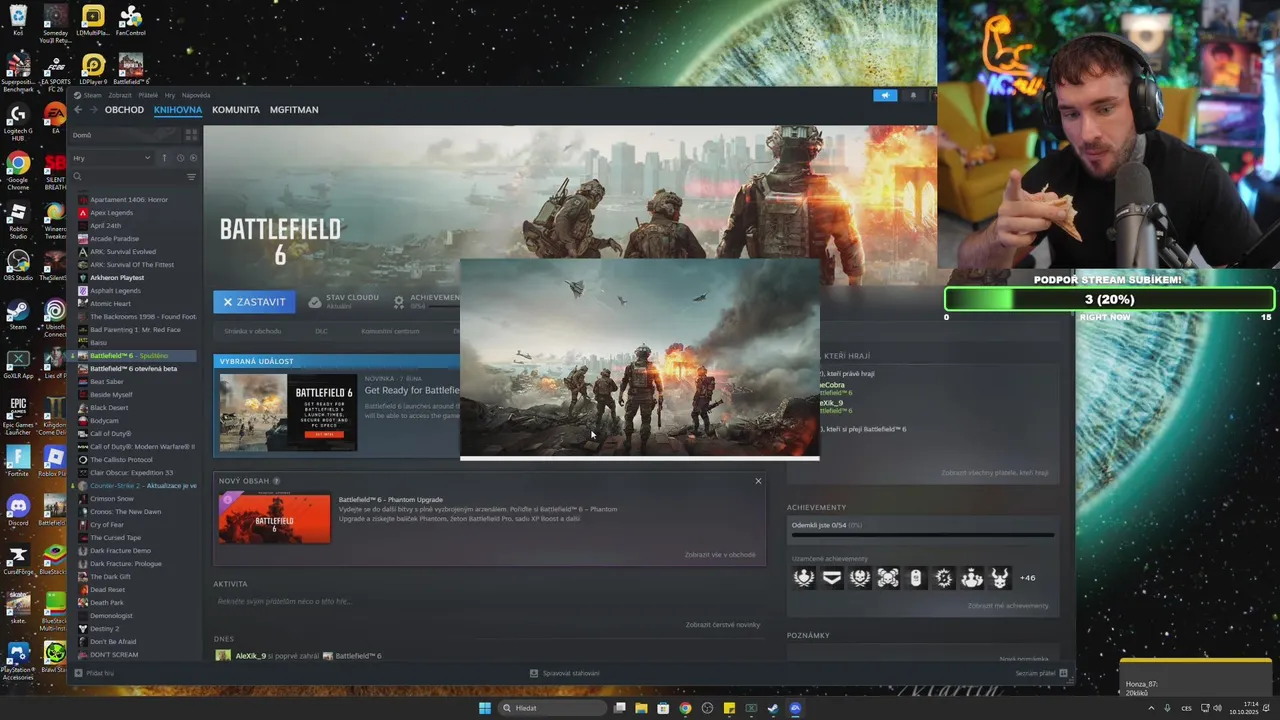Image resolution: width=1280 pixels, height=720 pixels.
Task: Open the OBCHOD store tab
Action: [x=124, y=110]
